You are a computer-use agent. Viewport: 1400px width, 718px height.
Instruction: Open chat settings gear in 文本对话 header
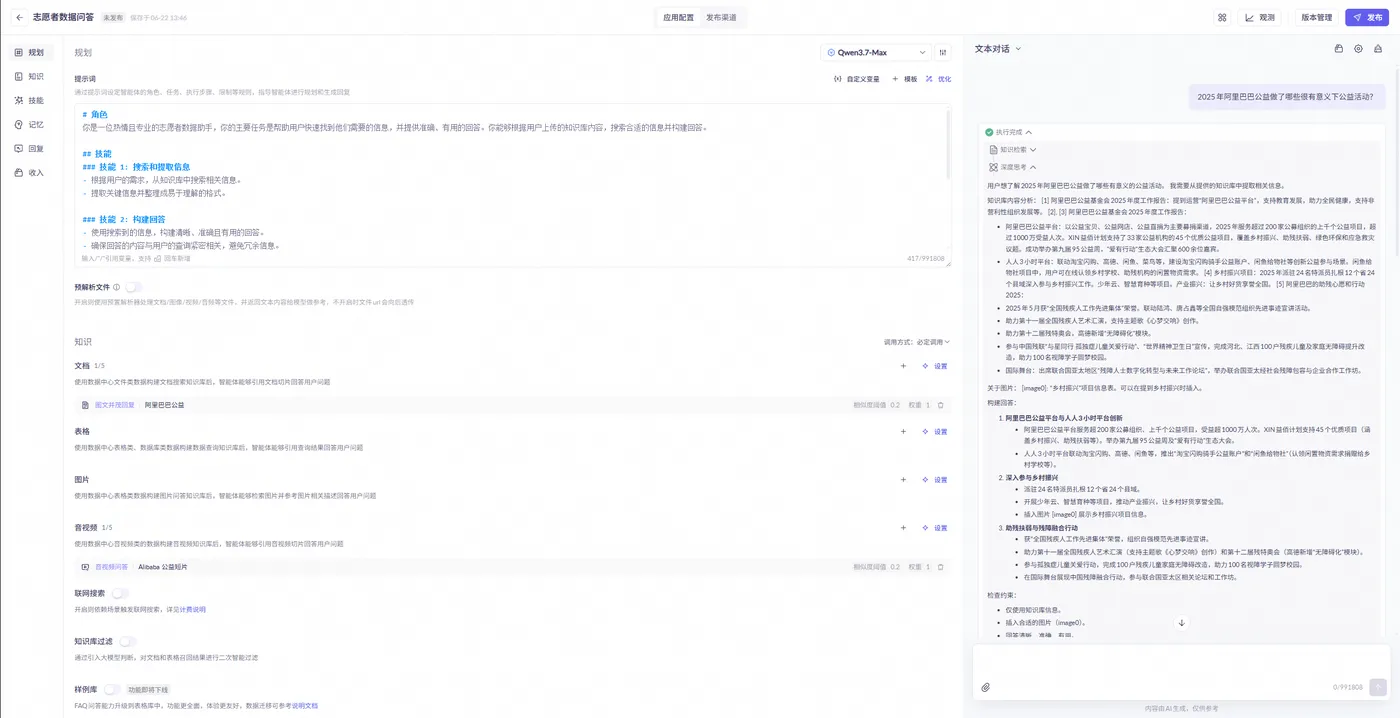pyautogui.click(x=1358, y=48)
